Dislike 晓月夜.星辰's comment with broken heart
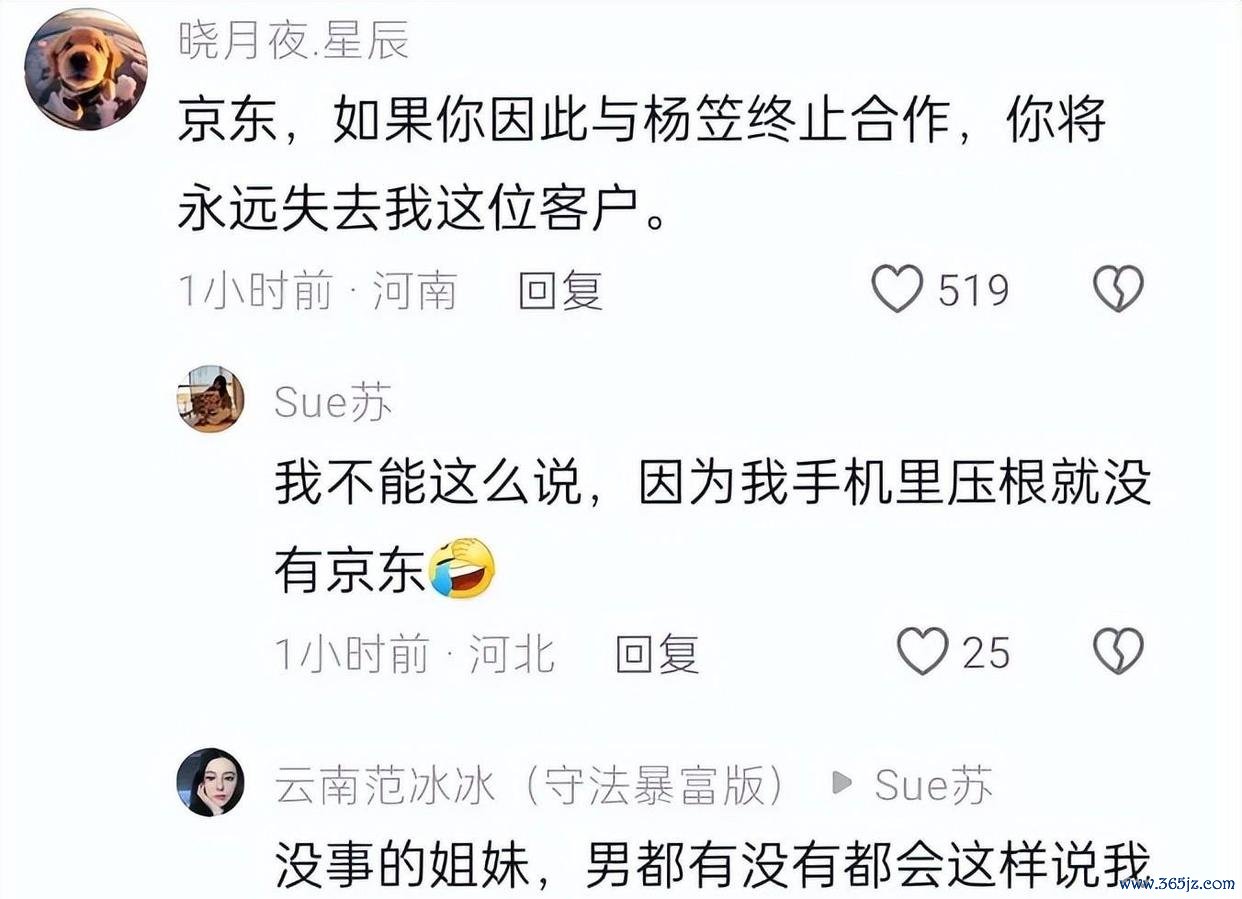The height and width of the screenshot is (899, 1242). pos(1118,290)
